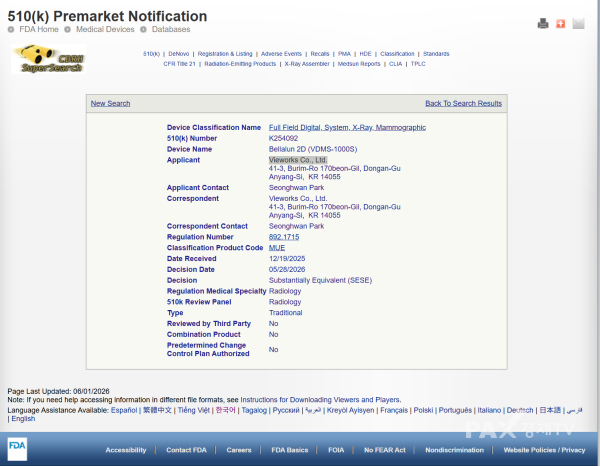Open the CLIA link
600x466 pixels.
coord(396,64)
